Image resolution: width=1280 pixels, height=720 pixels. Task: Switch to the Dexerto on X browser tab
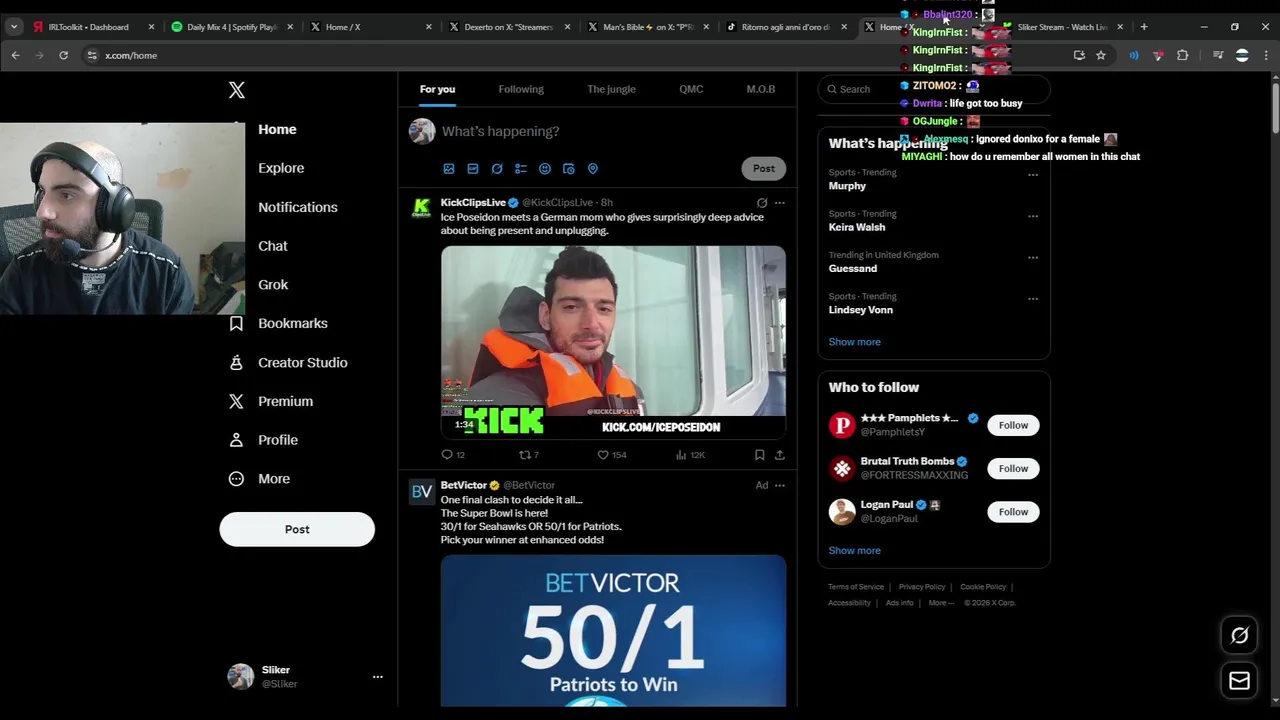click(x=508, y=27)
